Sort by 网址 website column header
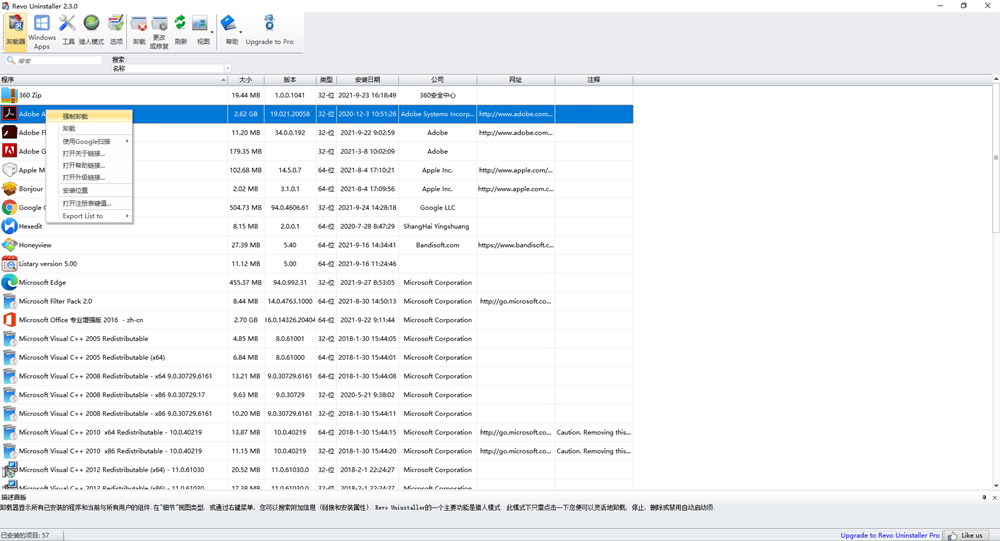Screen dimensions: 1000x541 tap(515, 80)
